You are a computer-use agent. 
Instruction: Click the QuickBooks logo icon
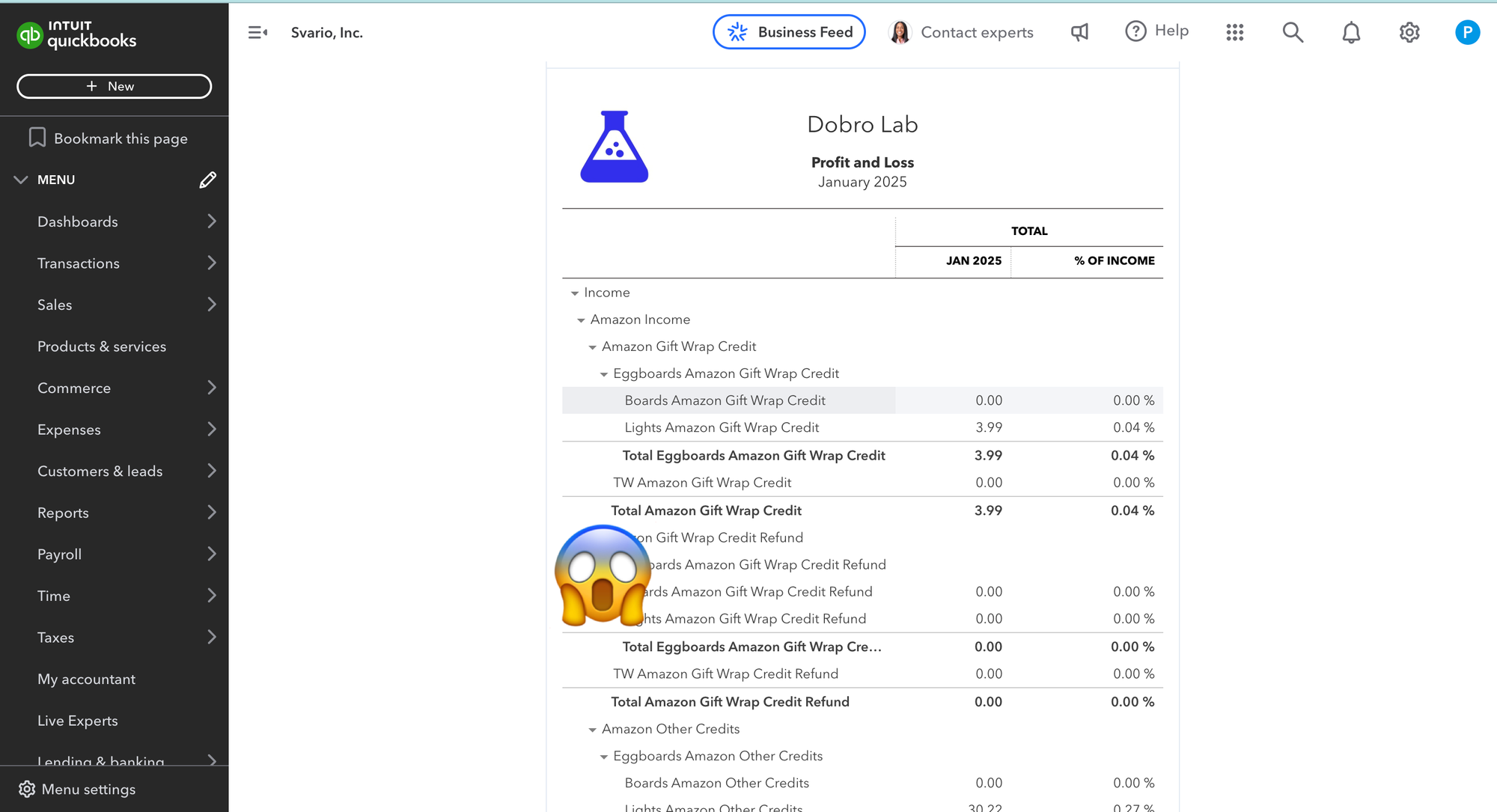click(30, 34)
